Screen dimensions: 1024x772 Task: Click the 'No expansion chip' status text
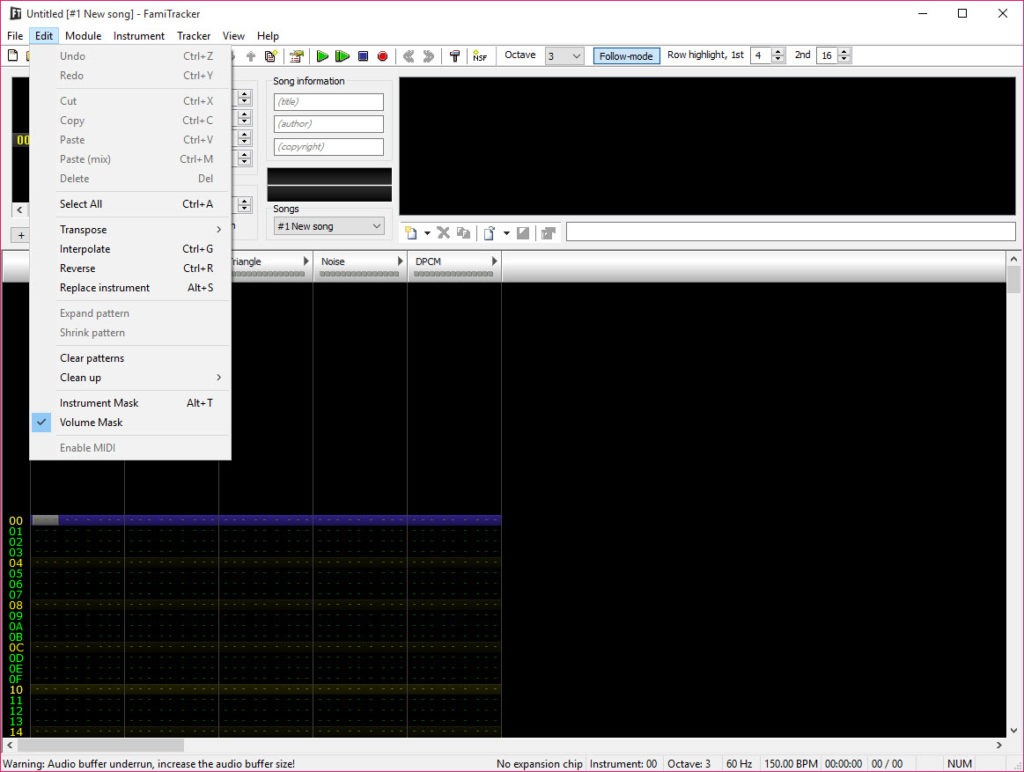(x=539, y=764)
